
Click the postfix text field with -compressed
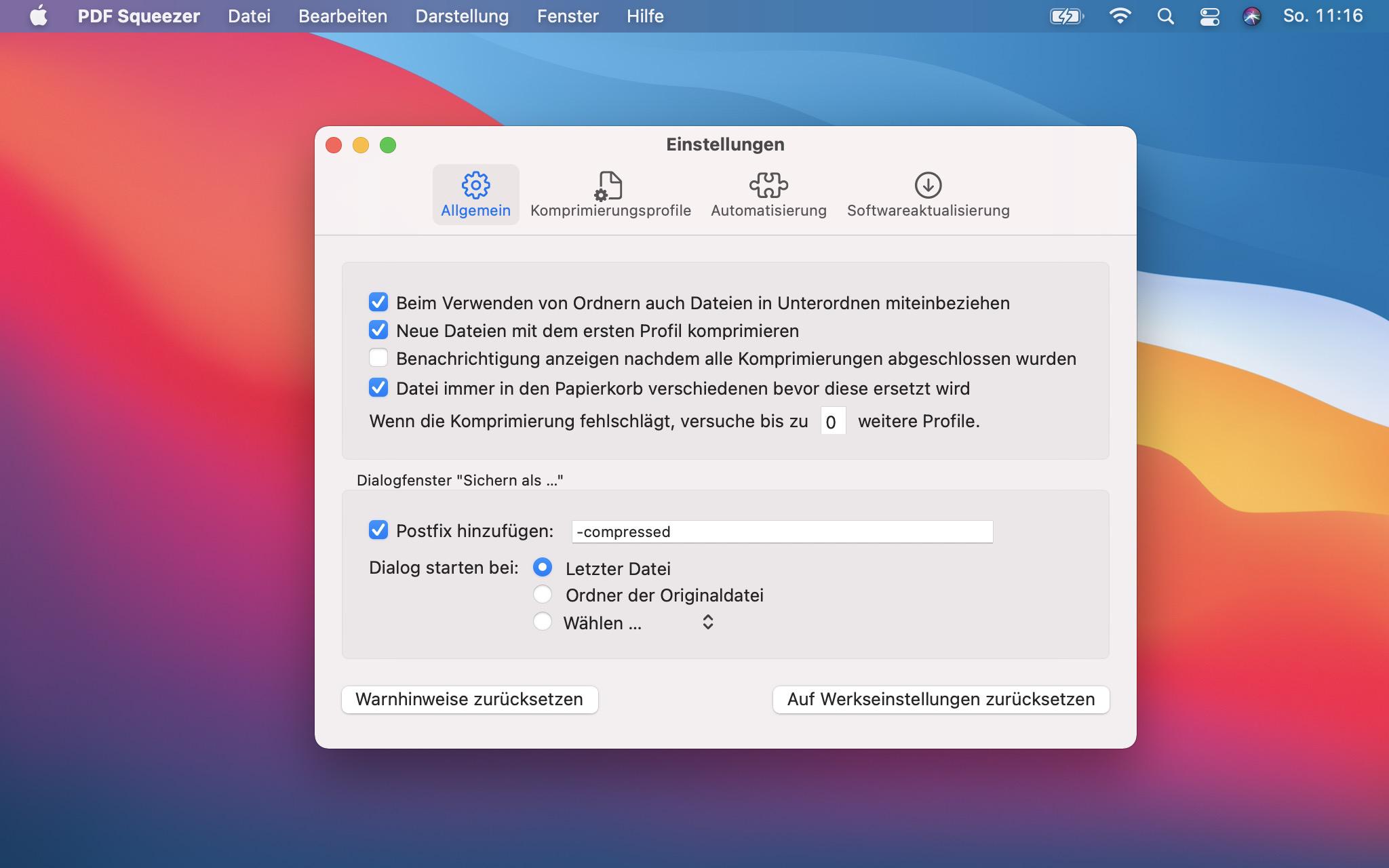(782, 532)
